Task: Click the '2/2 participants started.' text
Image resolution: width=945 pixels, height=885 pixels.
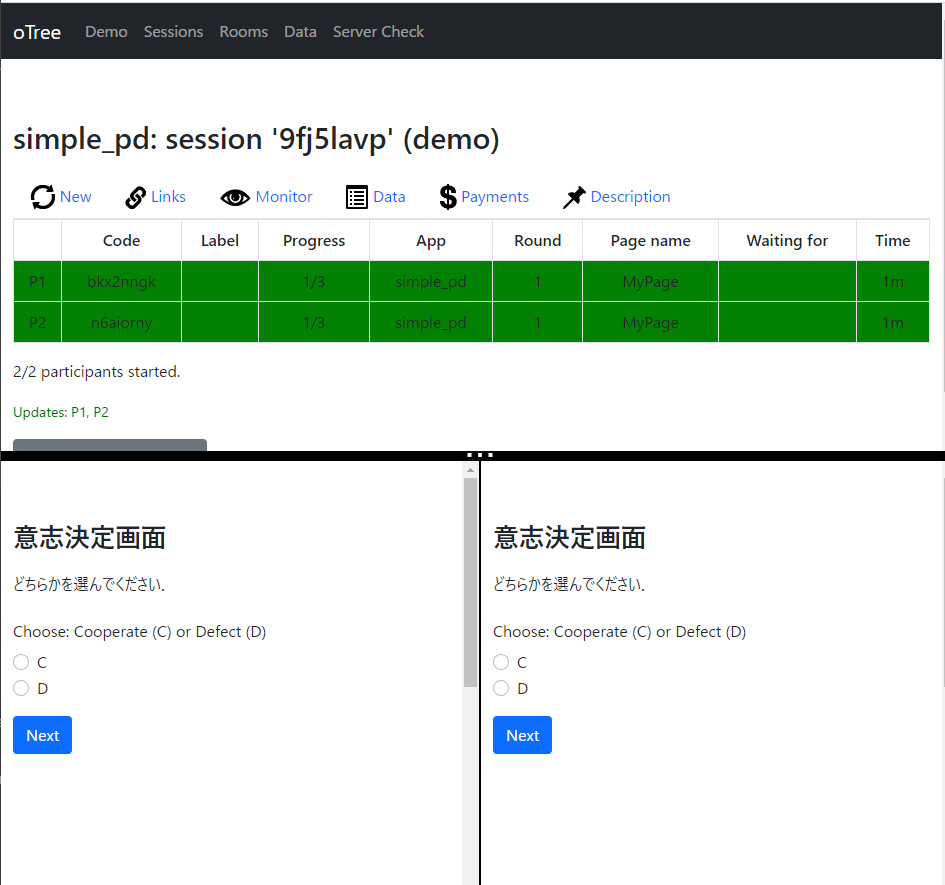Action: (96, 371)
